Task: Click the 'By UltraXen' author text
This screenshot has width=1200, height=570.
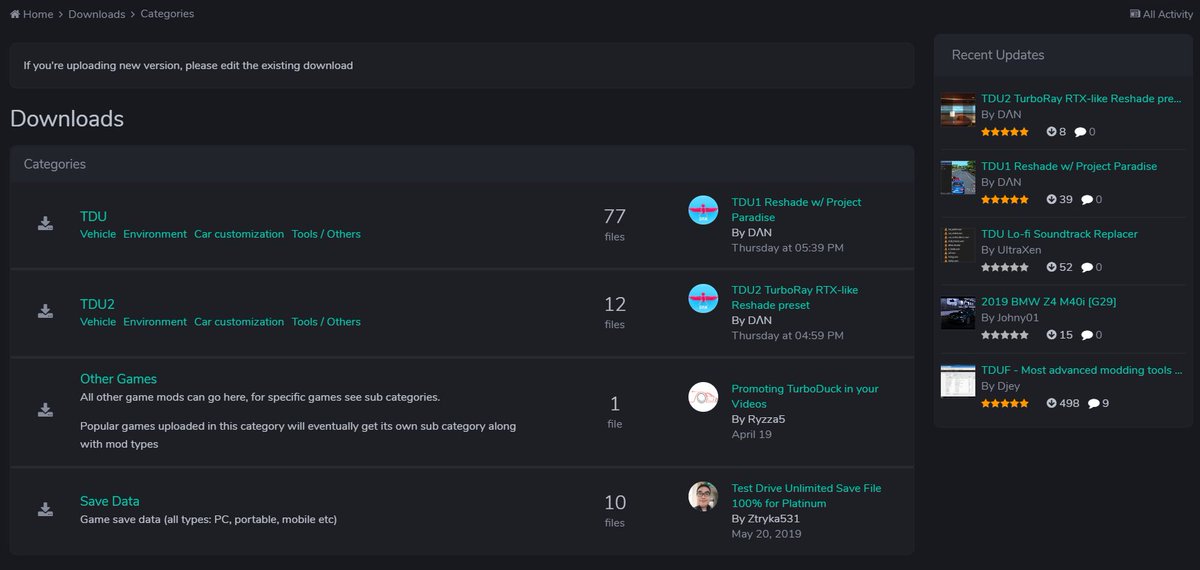Action: [x=1011, y=250]
